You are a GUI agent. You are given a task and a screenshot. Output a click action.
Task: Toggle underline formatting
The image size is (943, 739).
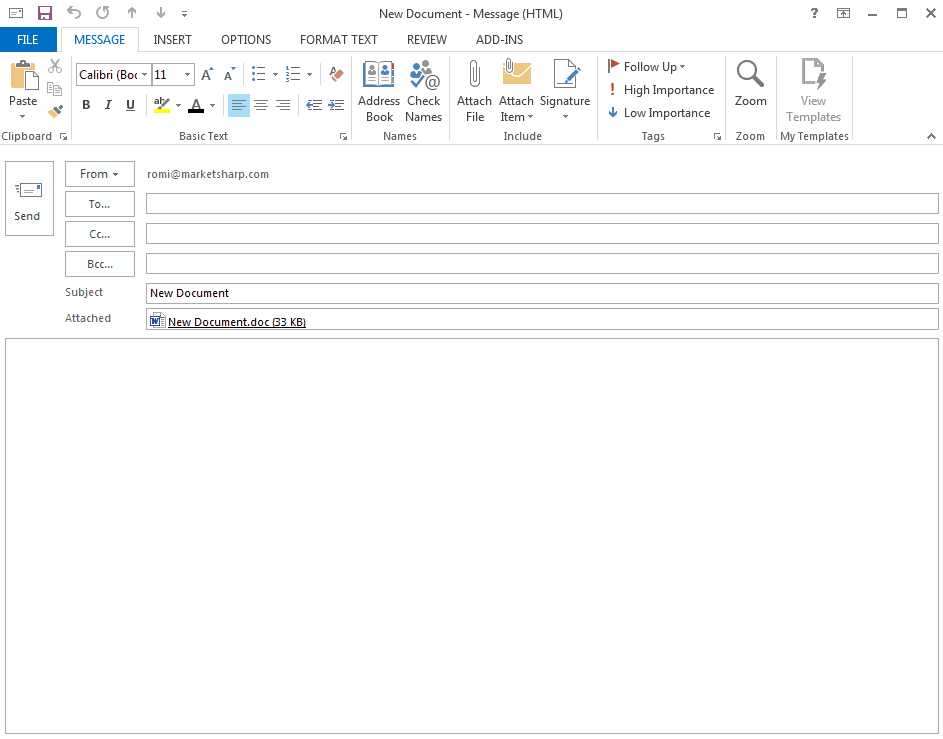(x=131, y=105)
